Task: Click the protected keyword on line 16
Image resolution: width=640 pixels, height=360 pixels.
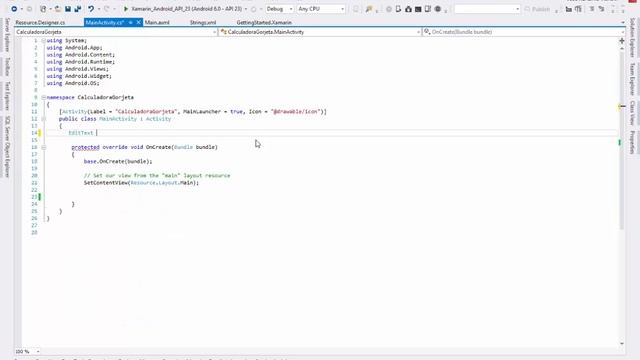Action: 85,147
